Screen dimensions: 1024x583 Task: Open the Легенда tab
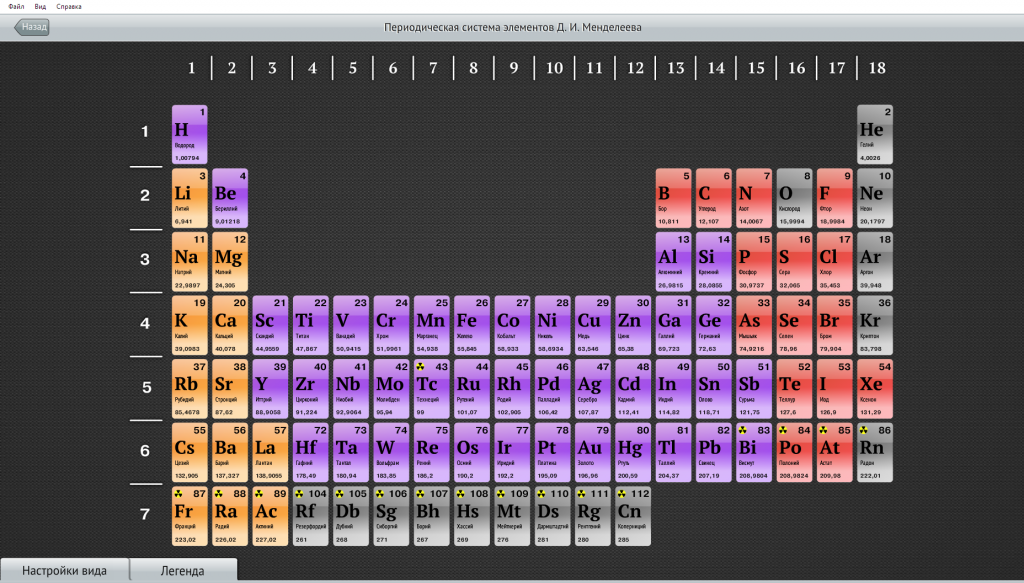(x=183, y=571)
